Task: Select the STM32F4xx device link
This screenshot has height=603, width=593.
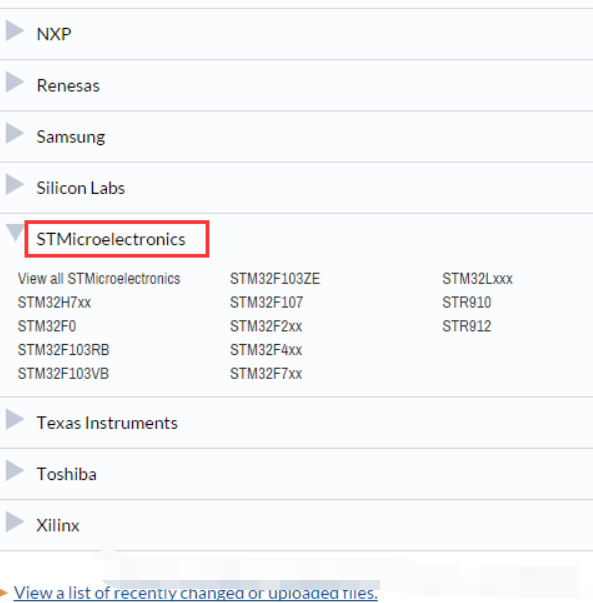Action: (266, 350)
